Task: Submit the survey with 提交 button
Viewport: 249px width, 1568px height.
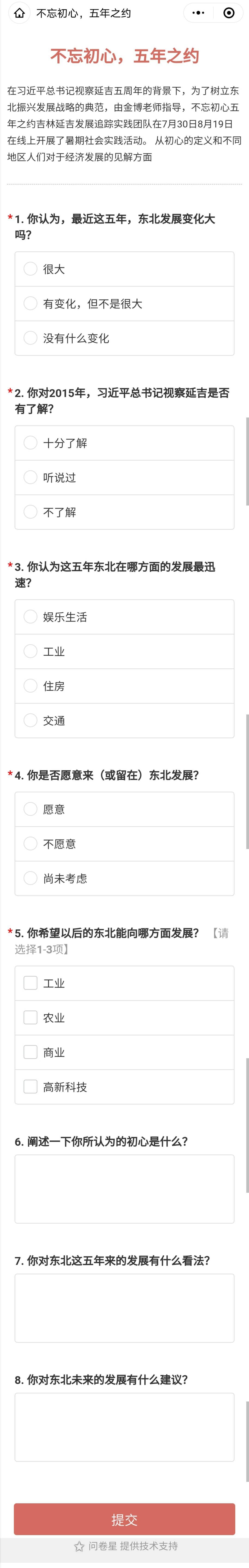Action: [124, 1519]
